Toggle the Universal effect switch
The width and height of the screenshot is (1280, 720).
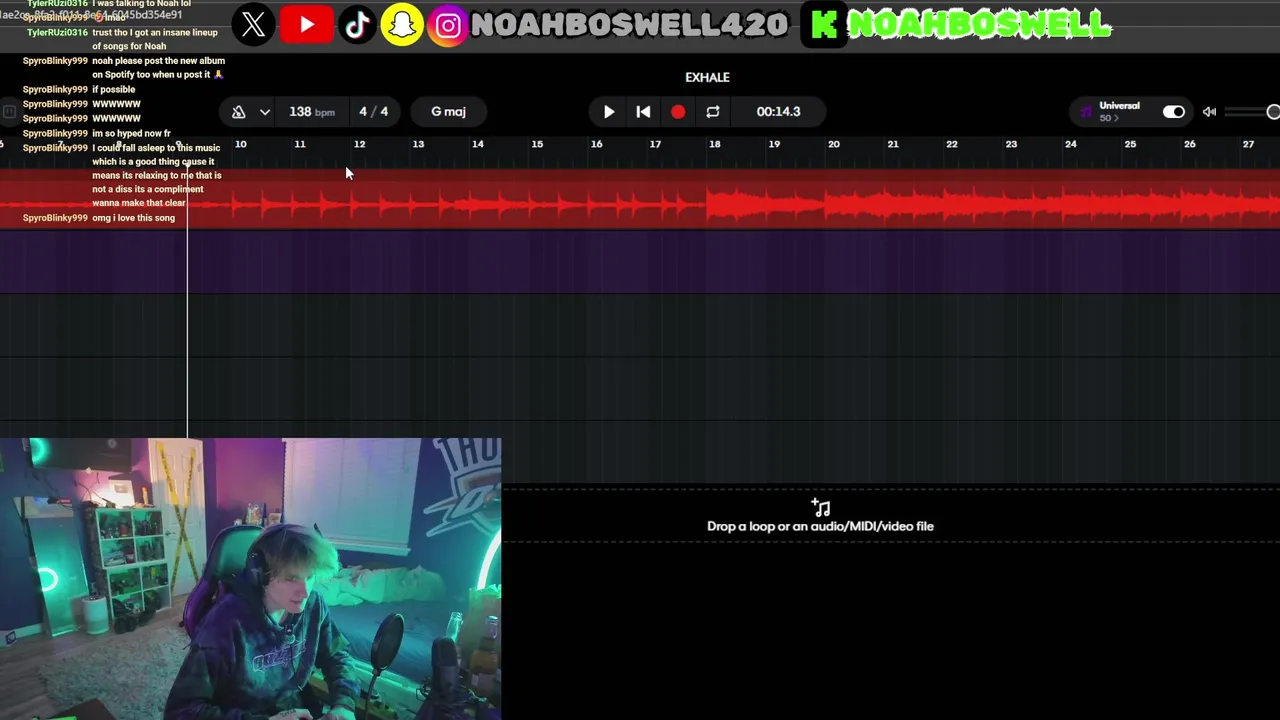[1174, 112]
